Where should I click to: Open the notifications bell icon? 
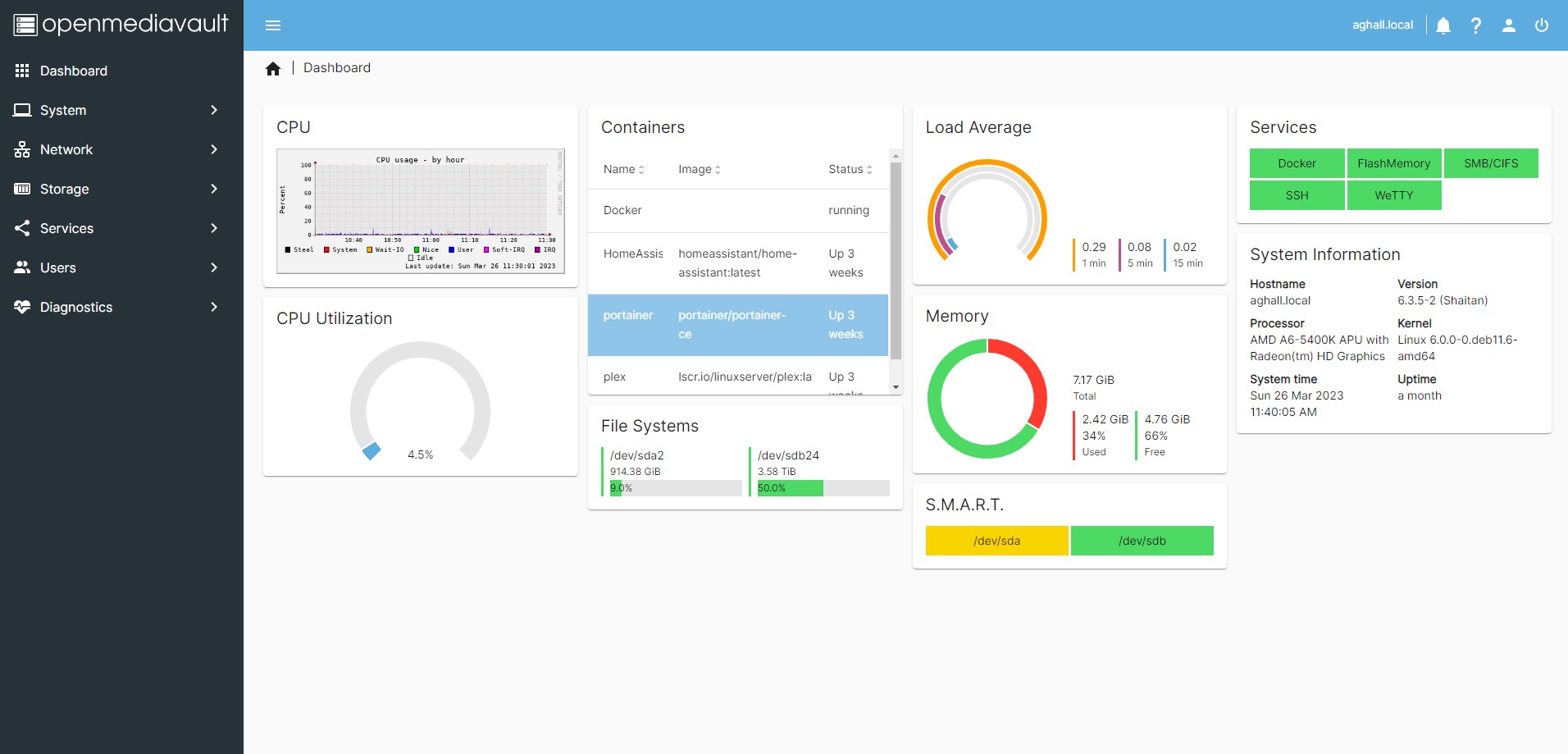click(x=1443, y=25)
